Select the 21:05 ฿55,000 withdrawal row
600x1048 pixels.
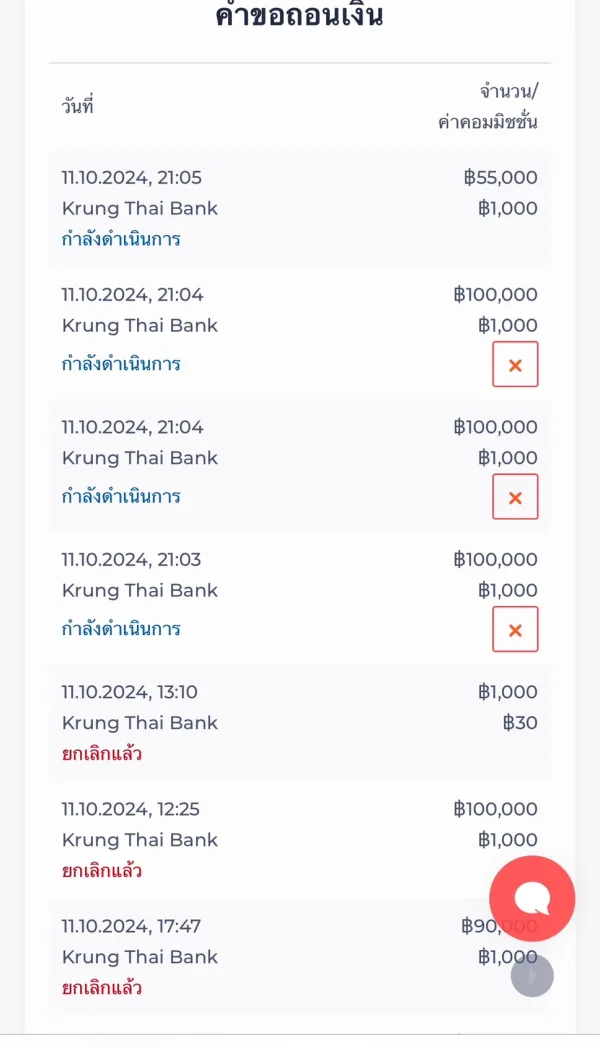pos(299,209)
